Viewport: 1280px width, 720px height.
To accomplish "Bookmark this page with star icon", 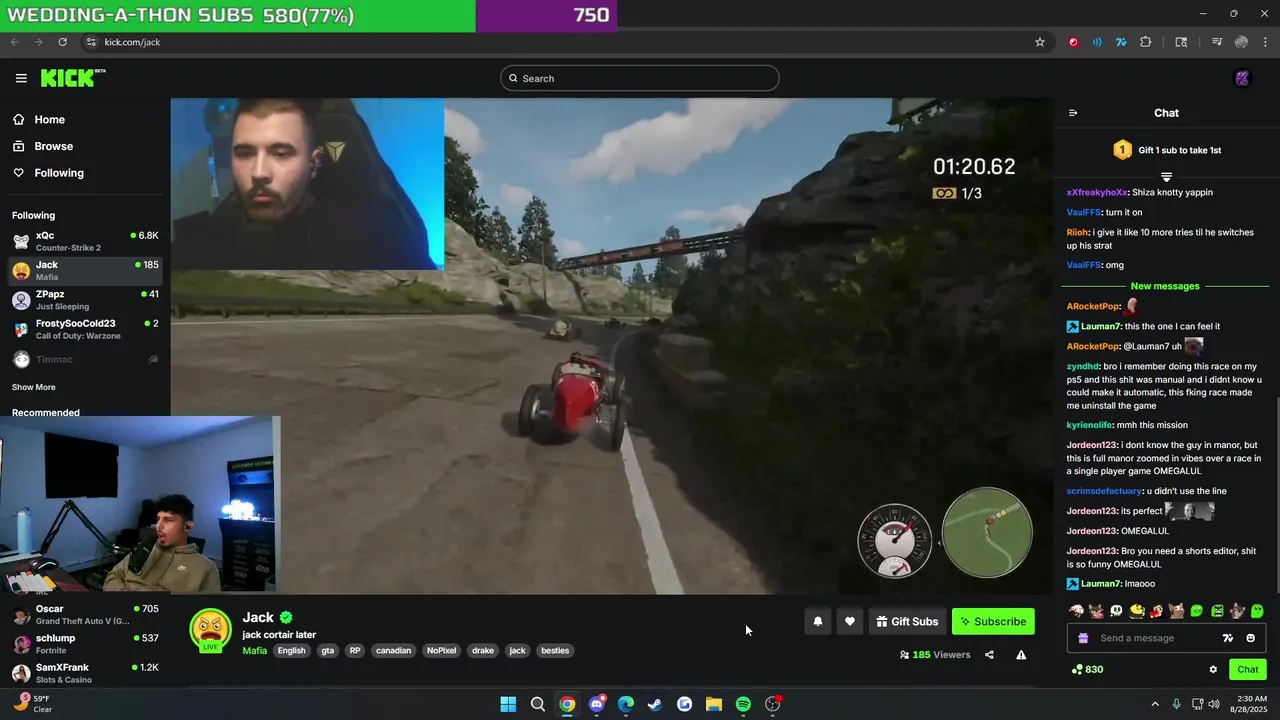I will [1040, 42].
